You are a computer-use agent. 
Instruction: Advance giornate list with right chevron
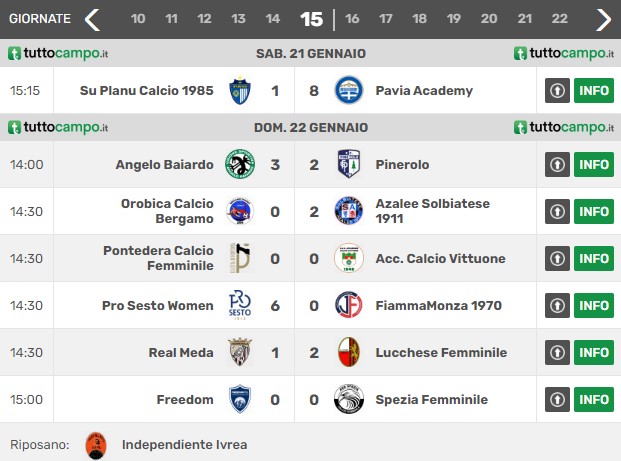tap(604, 20)
